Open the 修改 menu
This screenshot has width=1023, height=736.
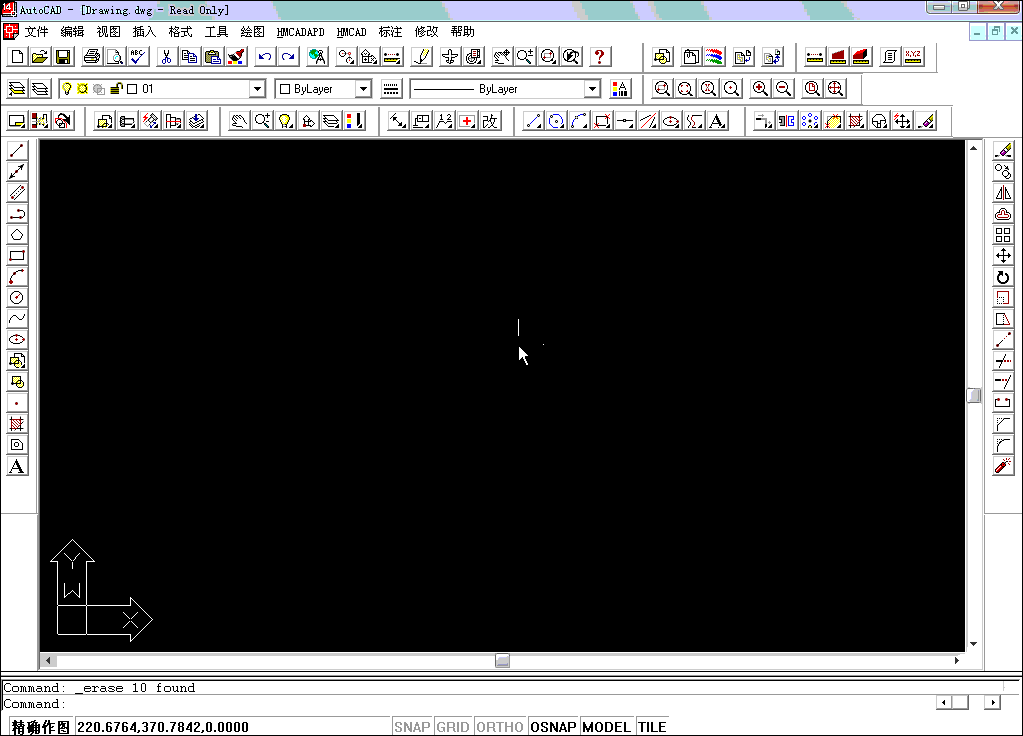427,32
